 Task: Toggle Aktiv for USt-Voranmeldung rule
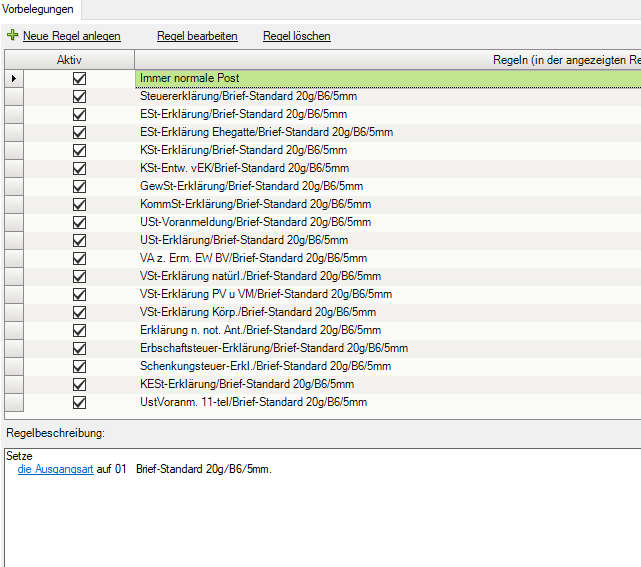79,222
